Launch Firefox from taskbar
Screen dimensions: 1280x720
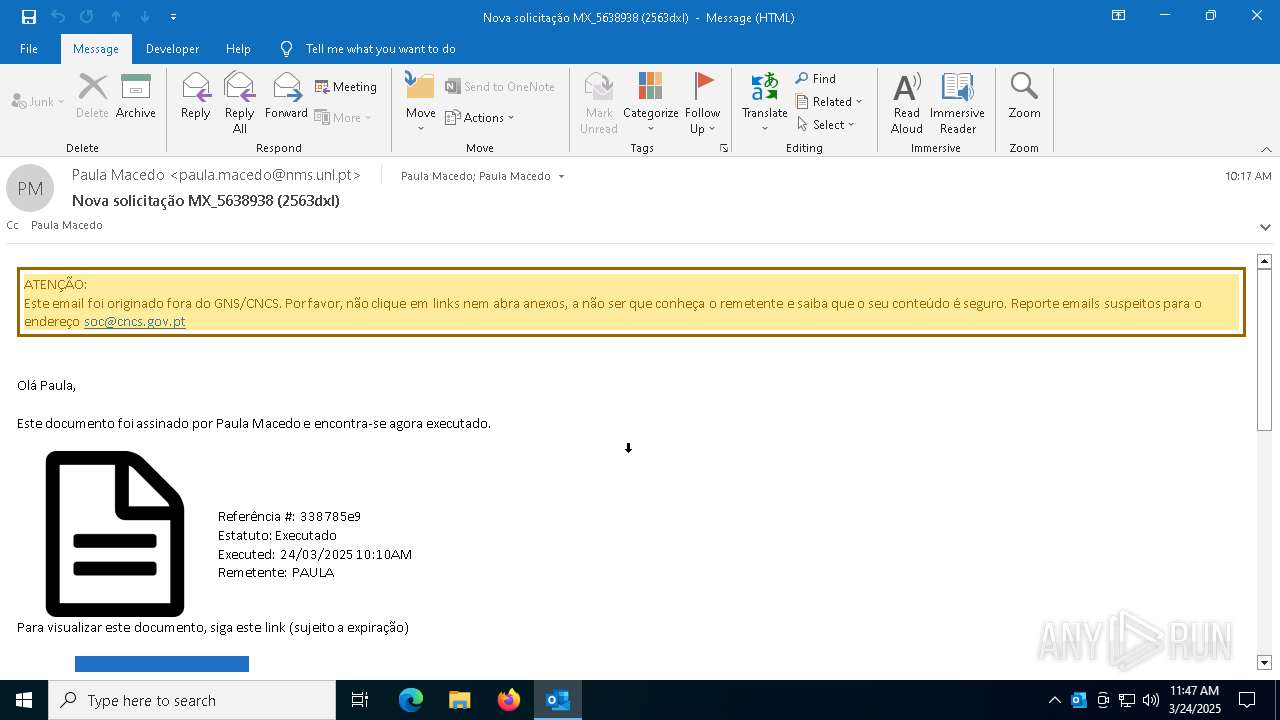tap(508, 700)
